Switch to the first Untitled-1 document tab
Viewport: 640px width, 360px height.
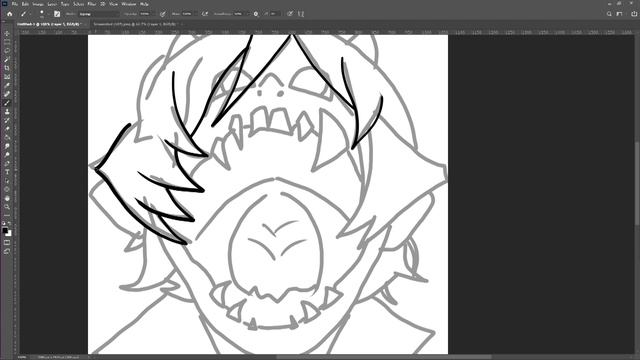48,24
